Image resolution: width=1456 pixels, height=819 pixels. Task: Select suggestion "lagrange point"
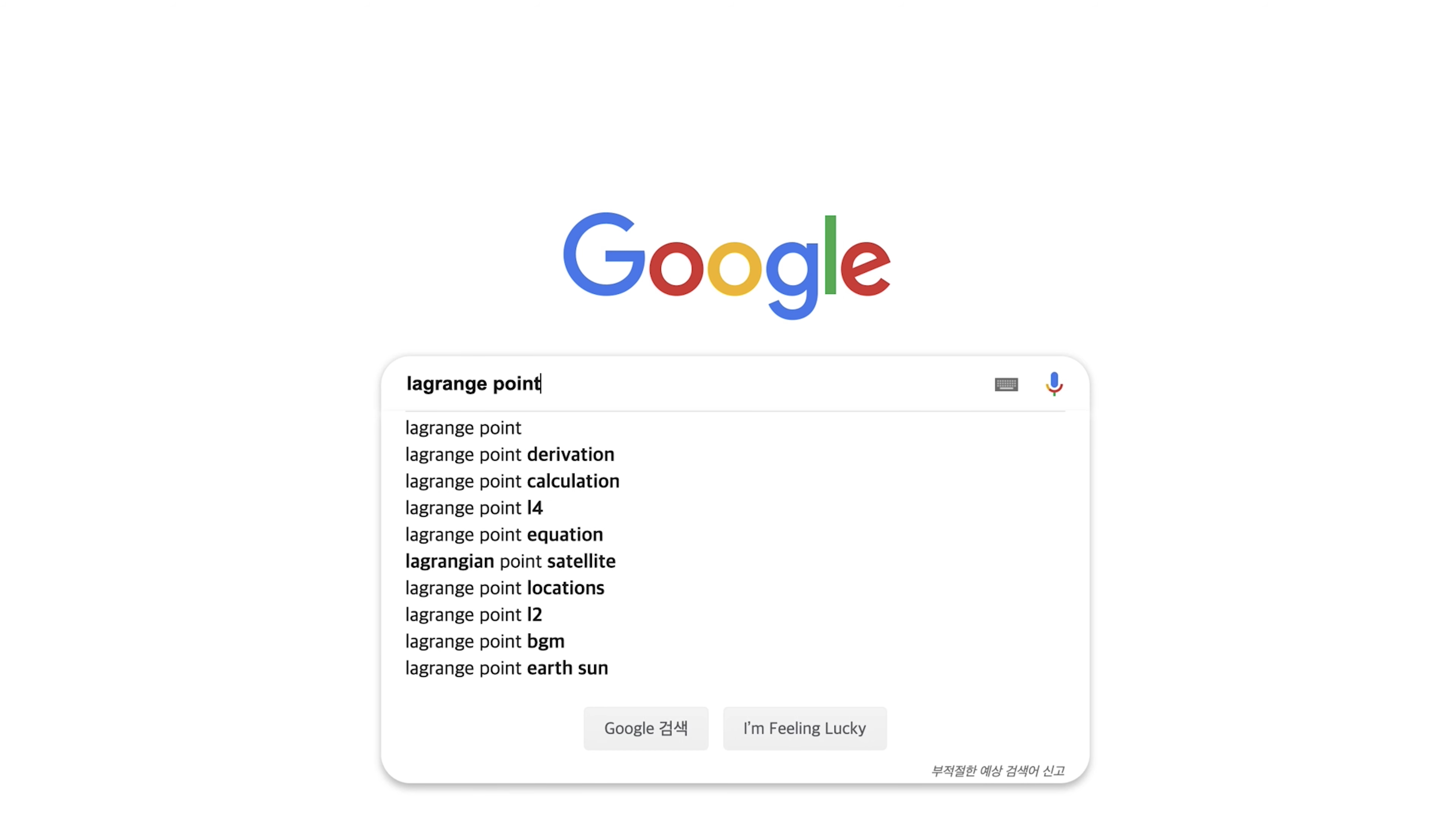(x=735, y=428)
